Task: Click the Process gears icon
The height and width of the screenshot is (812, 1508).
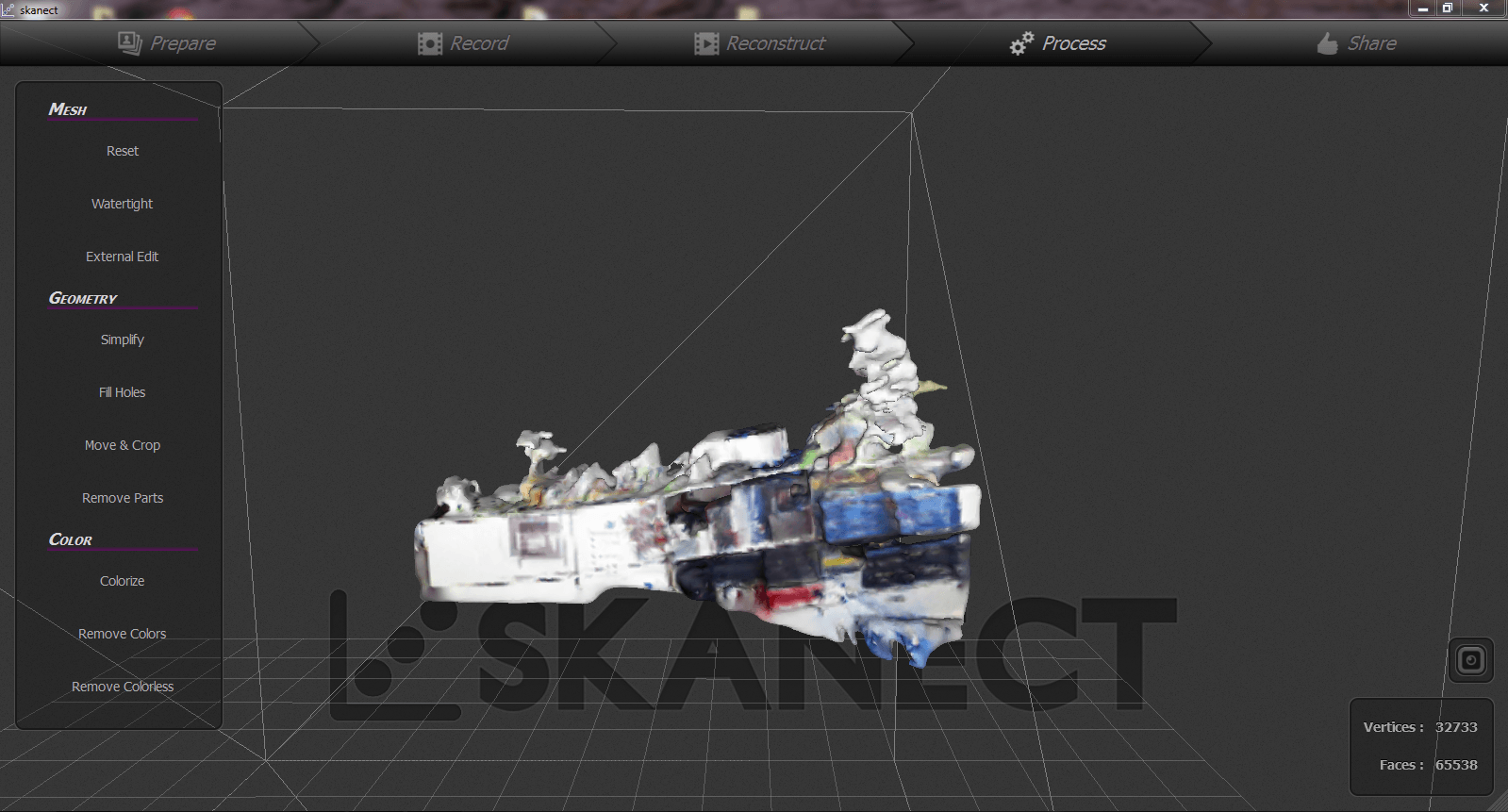Action: point(1021,43)
